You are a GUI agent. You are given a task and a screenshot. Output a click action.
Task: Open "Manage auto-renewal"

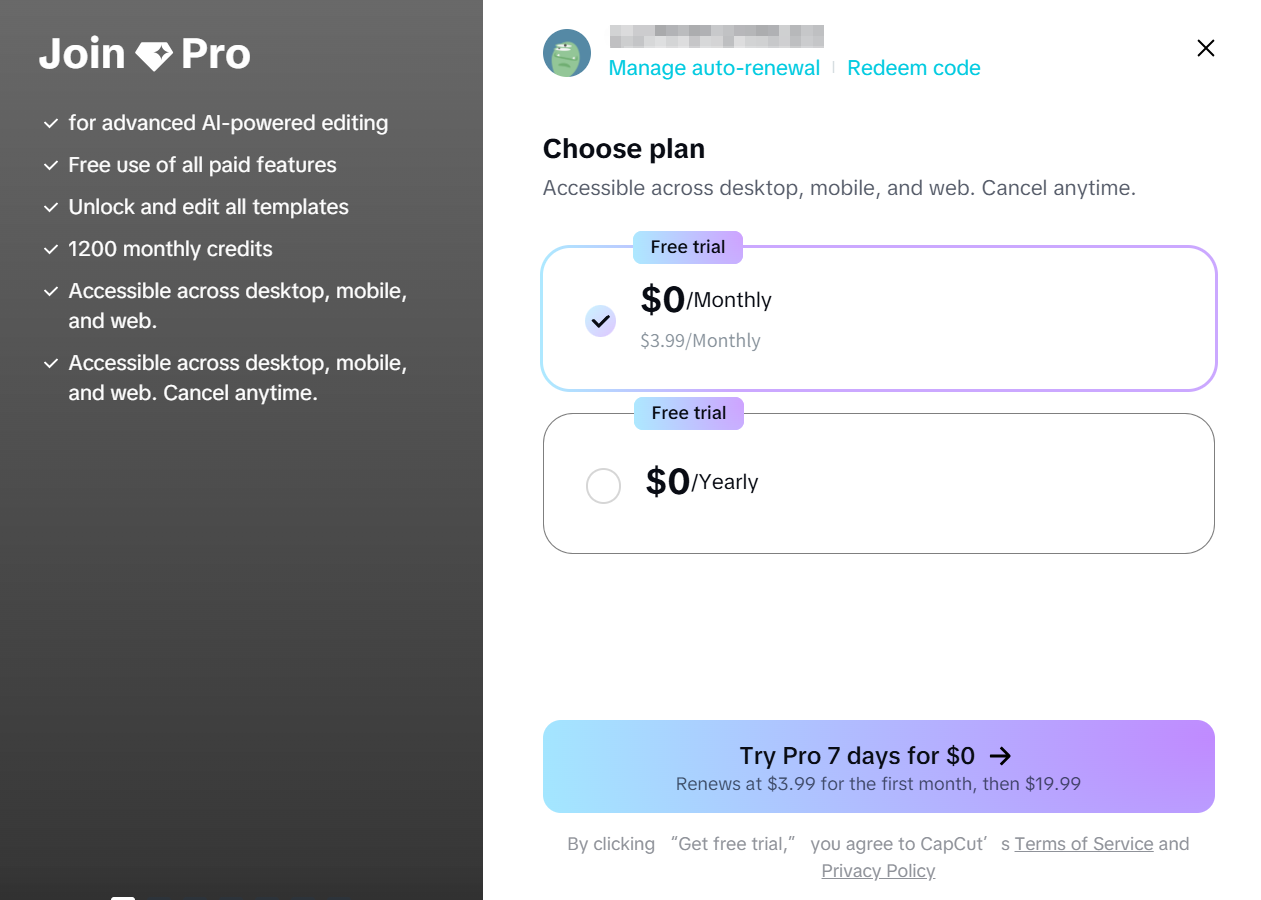[x=714, y=67]
